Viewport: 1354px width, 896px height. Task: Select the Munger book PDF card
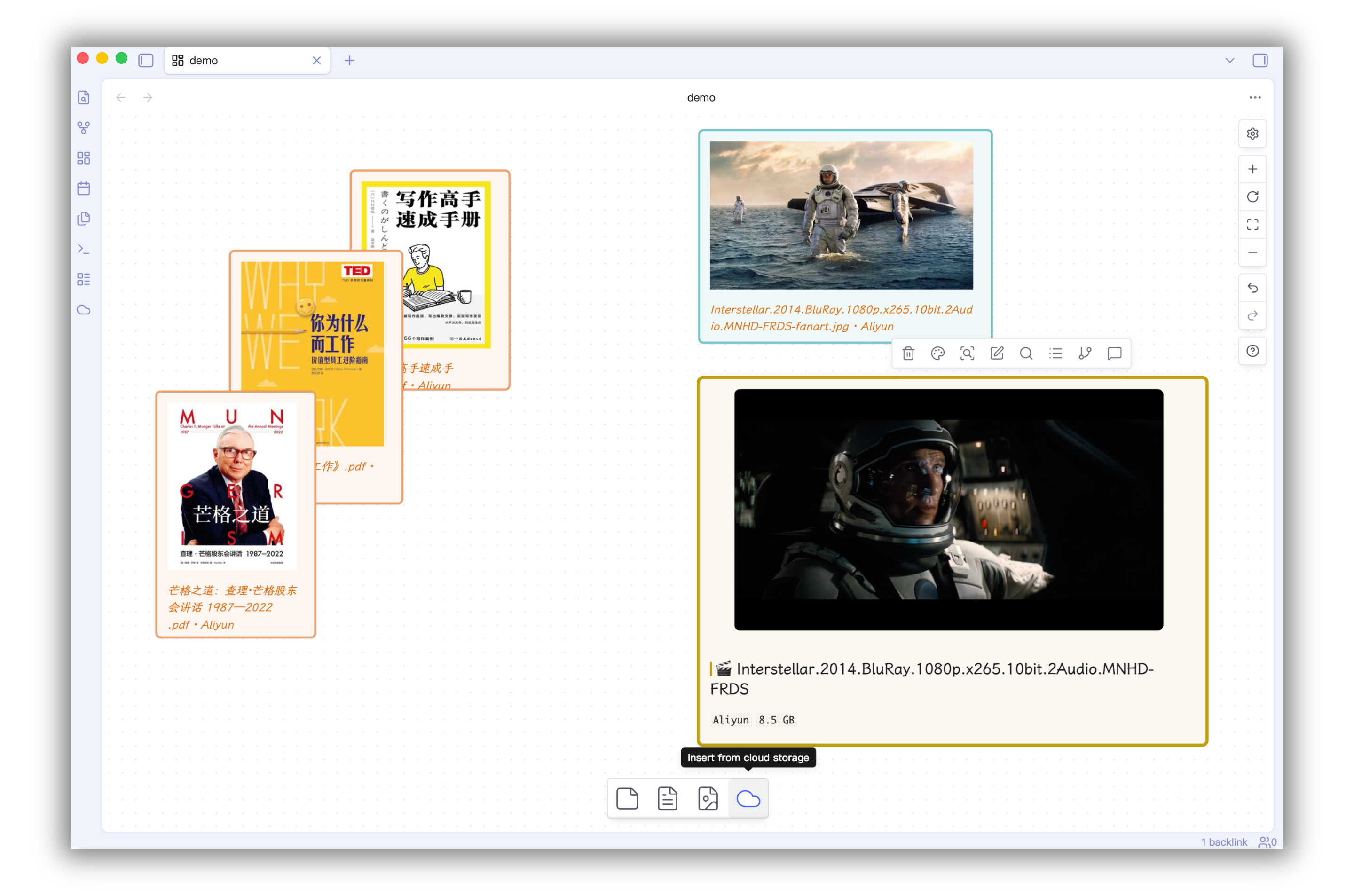(x=236, y=515)
